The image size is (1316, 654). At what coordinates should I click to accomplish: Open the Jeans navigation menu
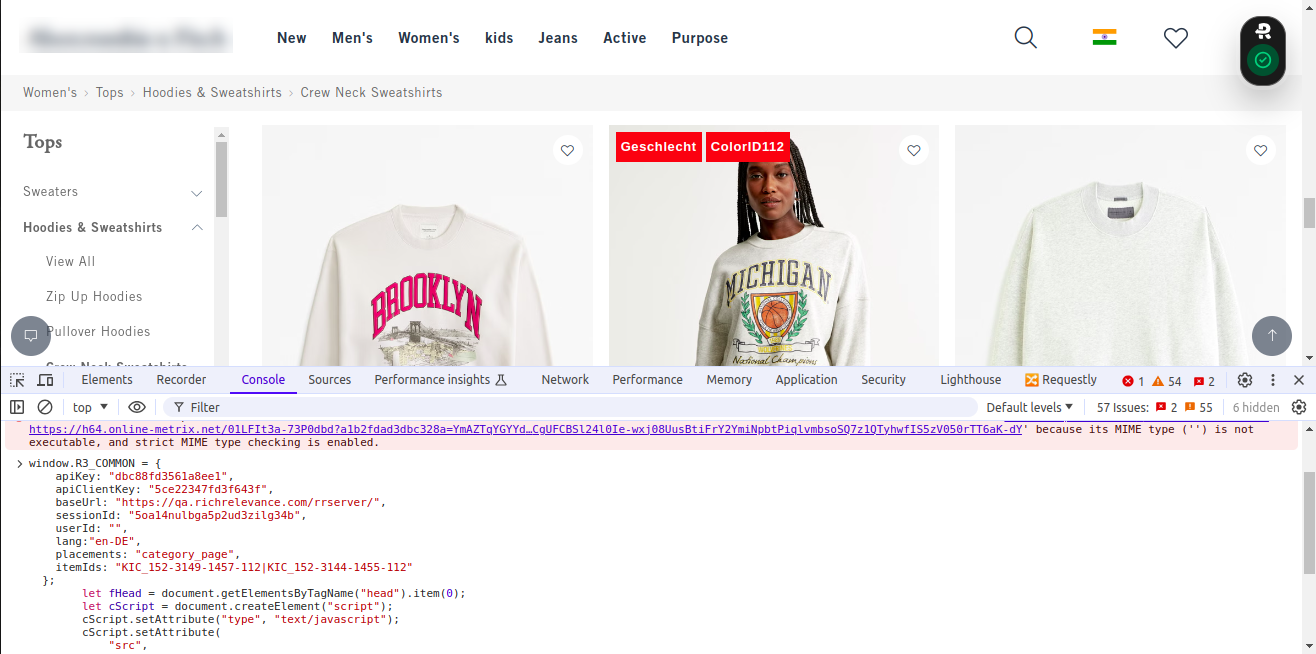(558, 38)
